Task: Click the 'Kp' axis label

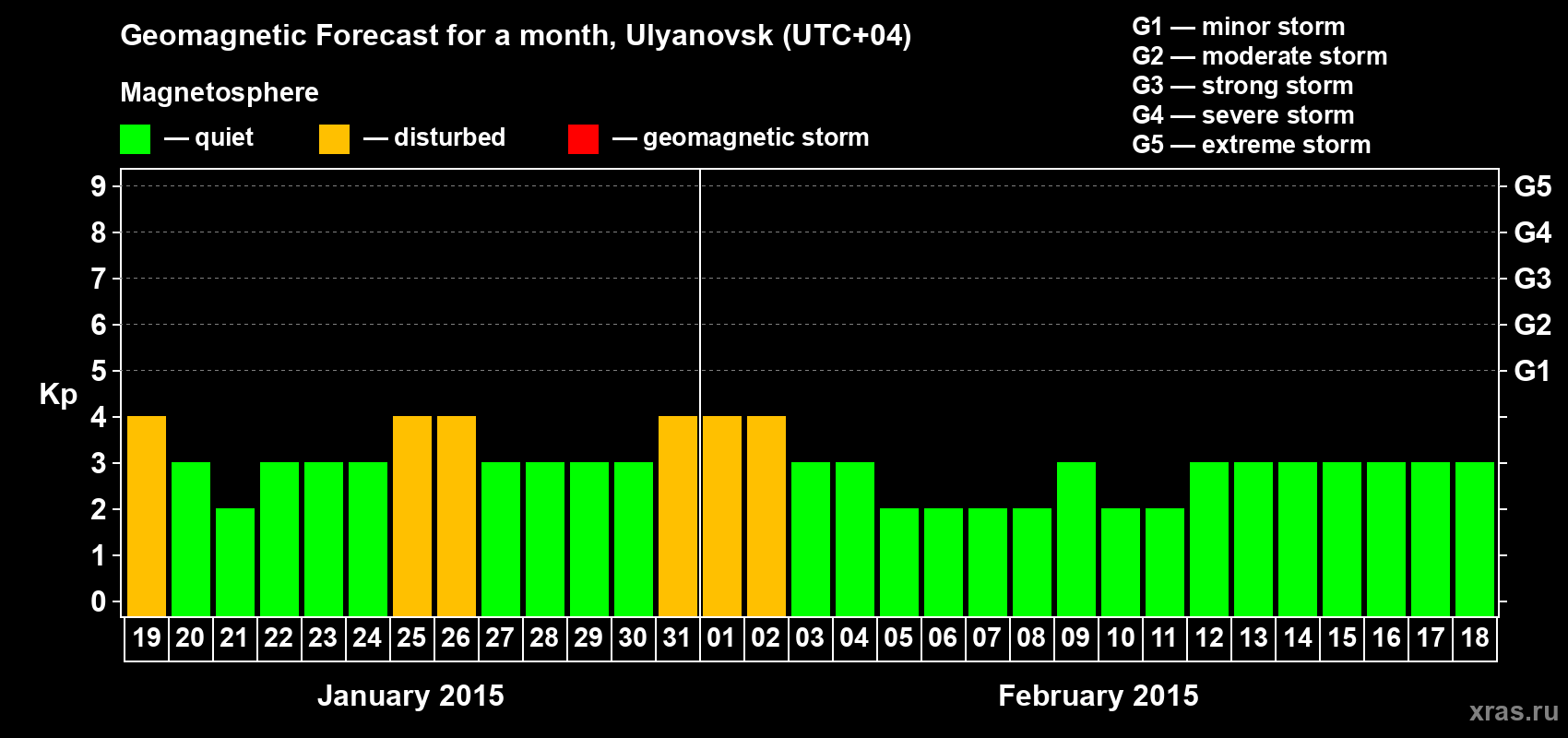Action: pos(58,395)
